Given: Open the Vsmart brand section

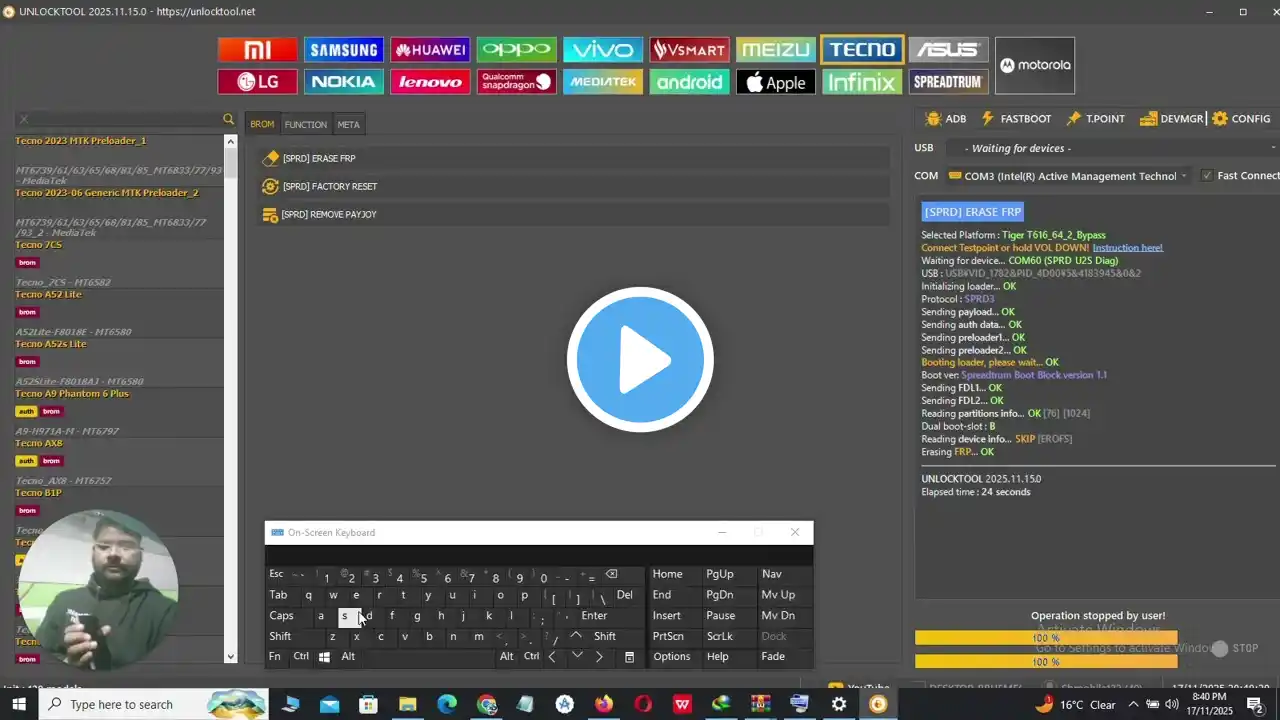Looking at the screenshot, I should point(689,50).
